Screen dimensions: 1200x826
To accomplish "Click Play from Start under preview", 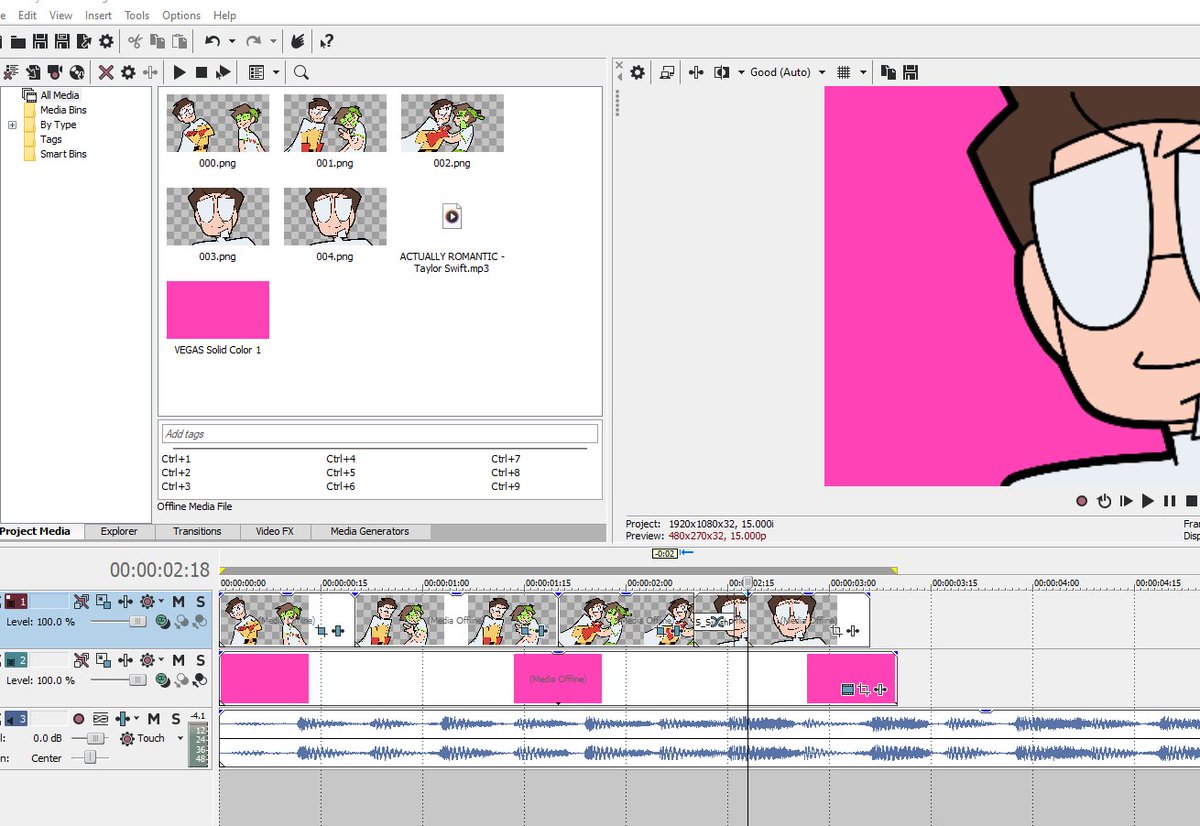I will point(1126,501).
